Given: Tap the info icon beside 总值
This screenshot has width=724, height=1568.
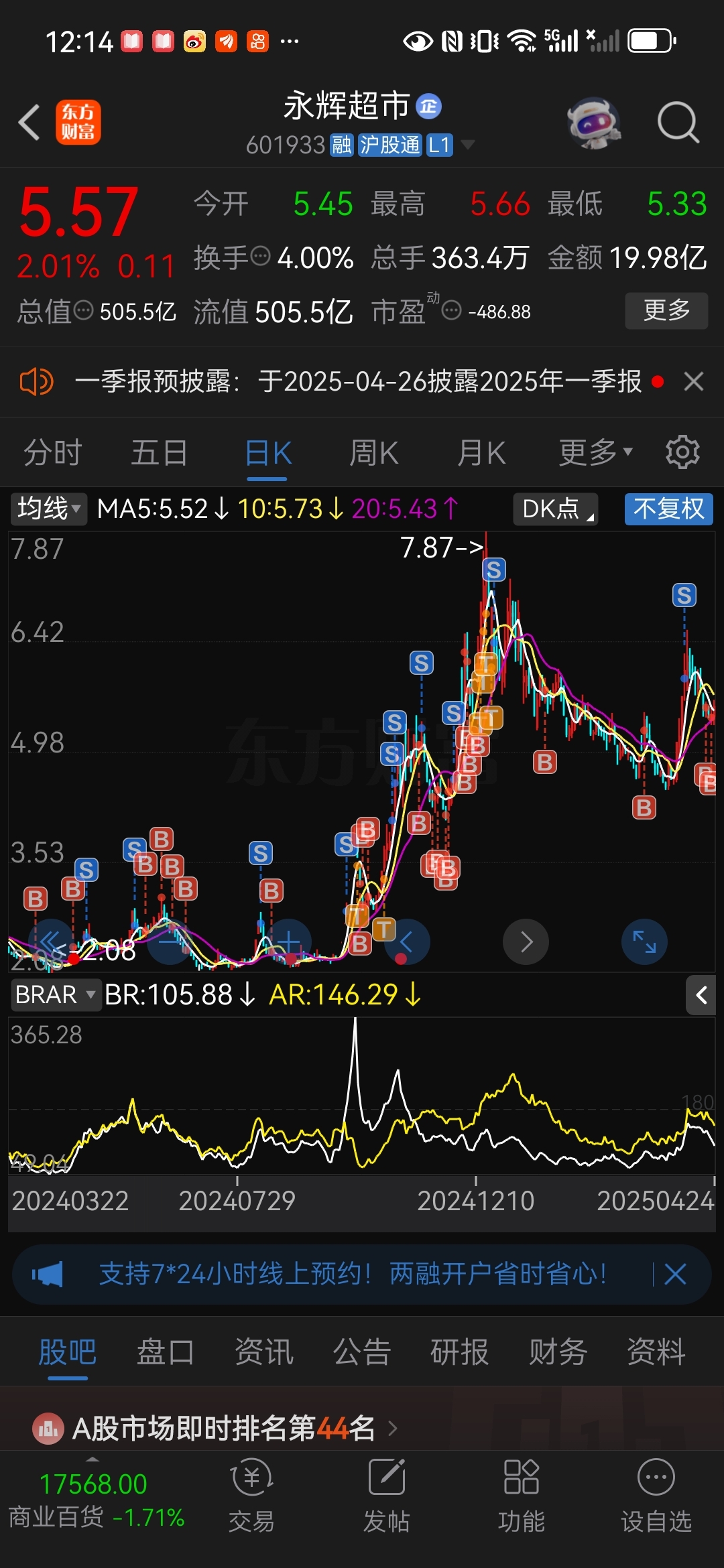Looking at the screenshot, I should point(83,310).
